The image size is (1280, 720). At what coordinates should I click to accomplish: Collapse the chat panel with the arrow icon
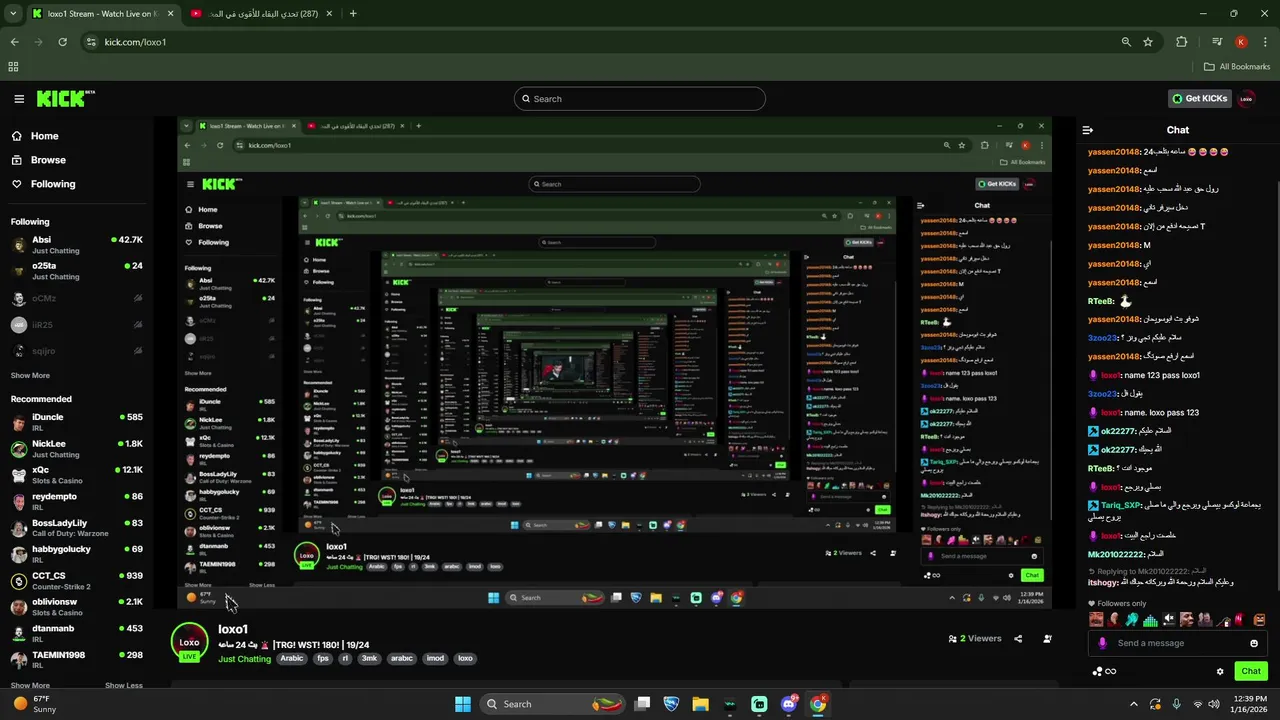pyautogui.click(x=1088, y=130)
